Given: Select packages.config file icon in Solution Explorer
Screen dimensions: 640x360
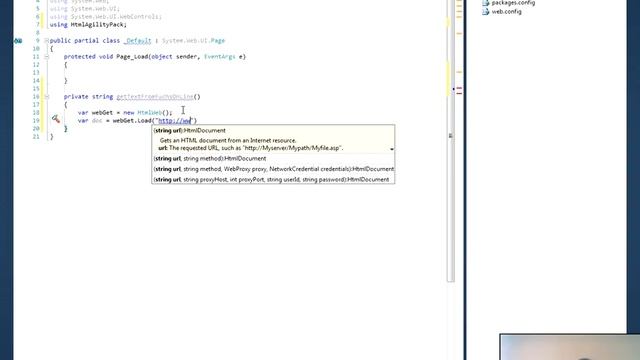Looking at the screenshot, I should (485, 3).
